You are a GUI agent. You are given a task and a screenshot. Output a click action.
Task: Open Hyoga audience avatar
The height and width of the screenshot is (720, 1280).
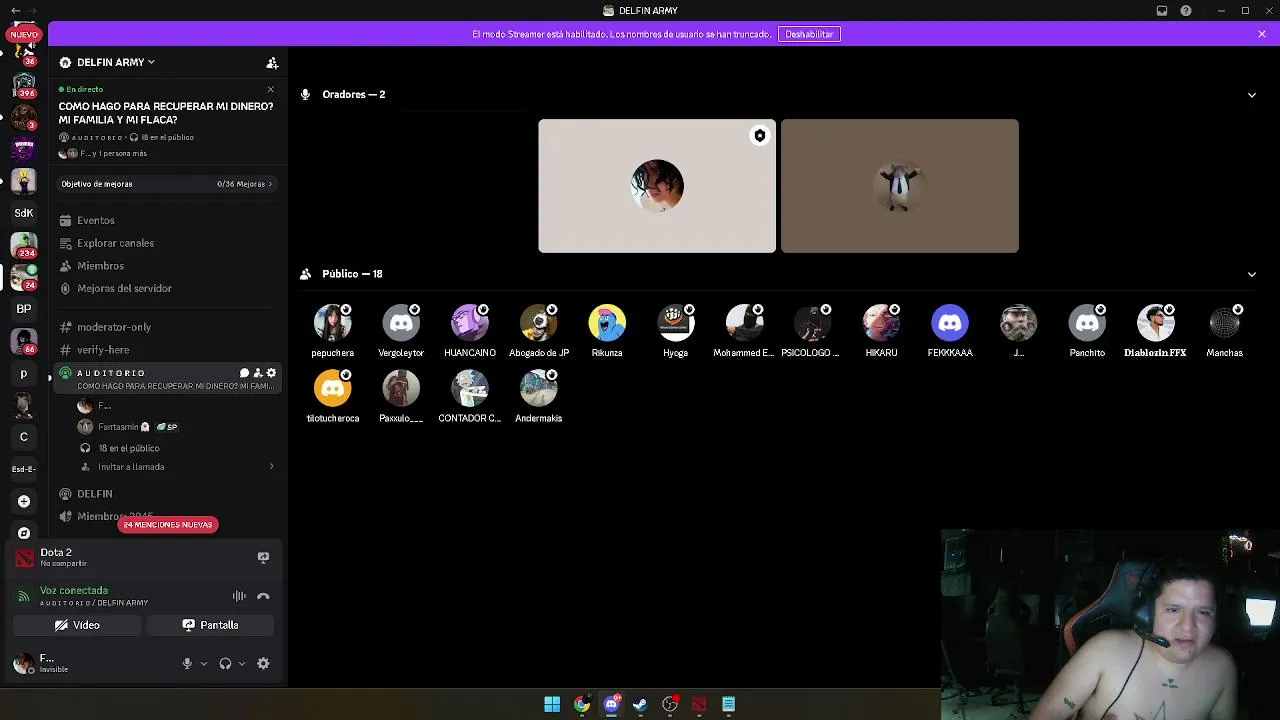coord(676,323)
